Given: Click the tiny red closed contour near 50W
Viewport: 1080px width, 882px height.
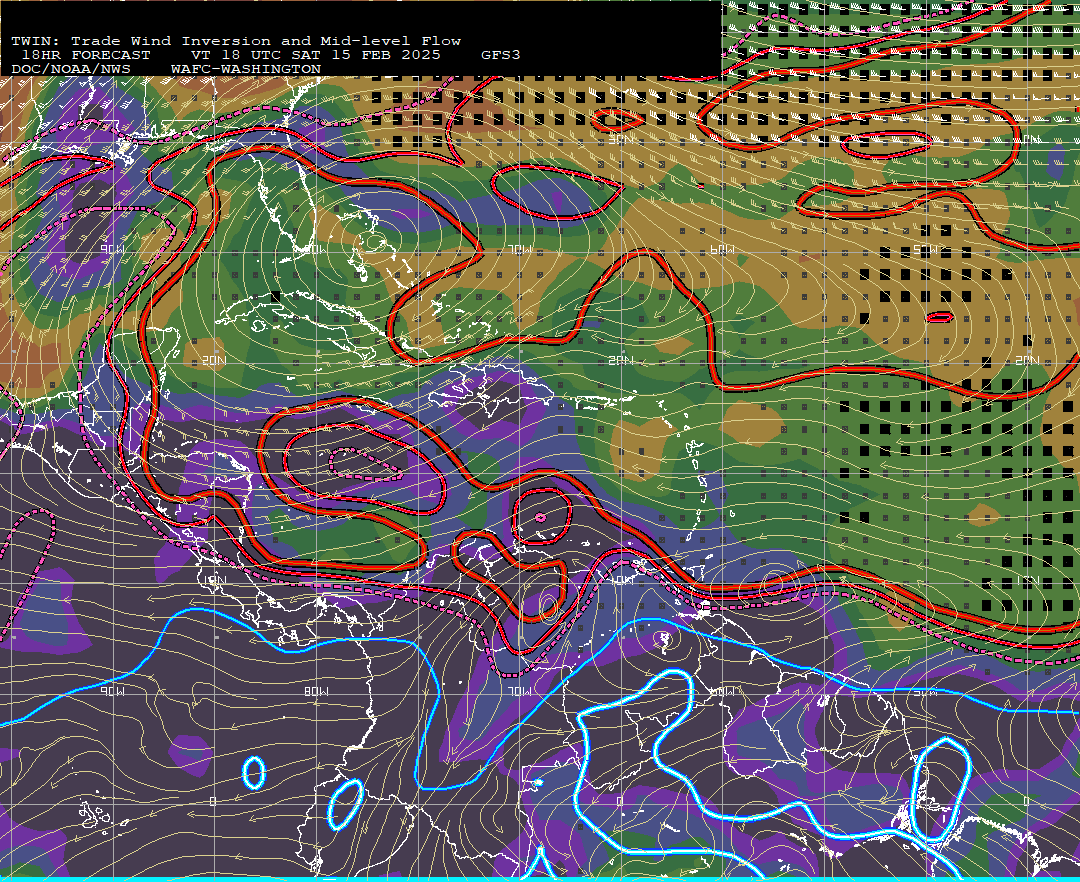Looking at the screenshot, I should (x=939, y=317).
